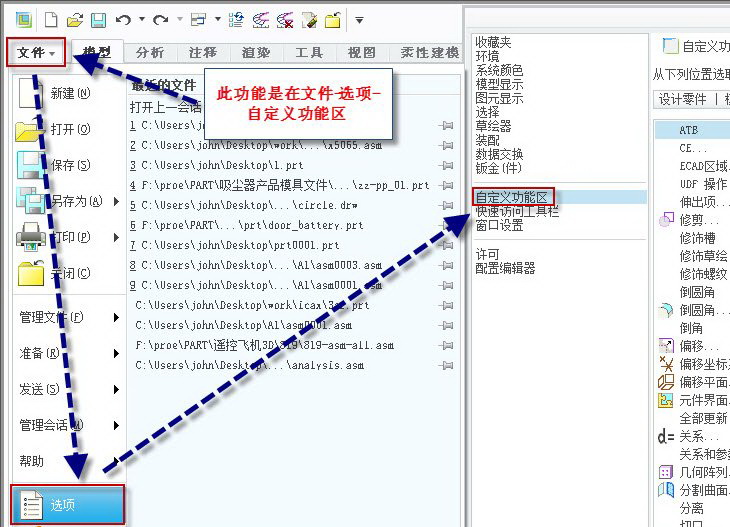Pin the circle.drw recent file
Screen dimensions: 730x527
point(446,205)
